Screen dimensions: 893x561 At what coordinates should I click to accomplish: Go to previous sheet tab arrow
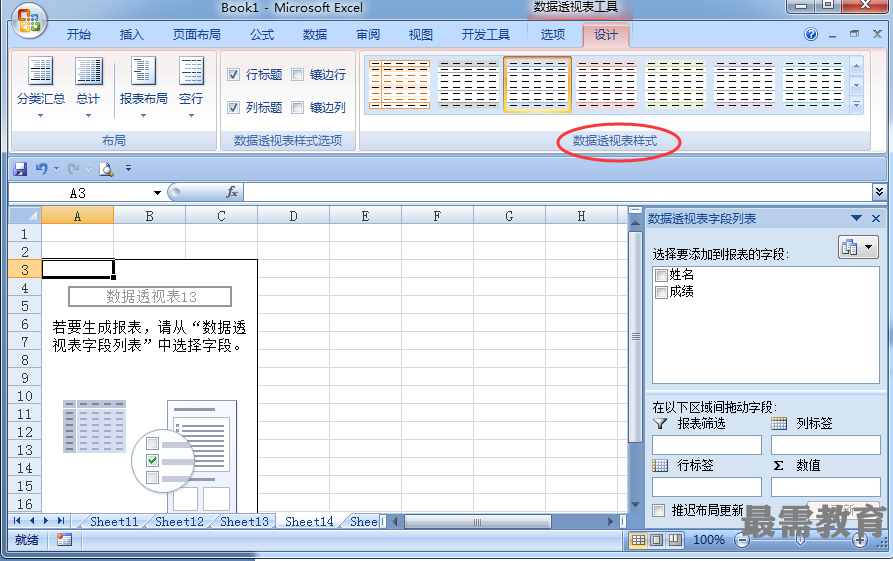[31, 521]
